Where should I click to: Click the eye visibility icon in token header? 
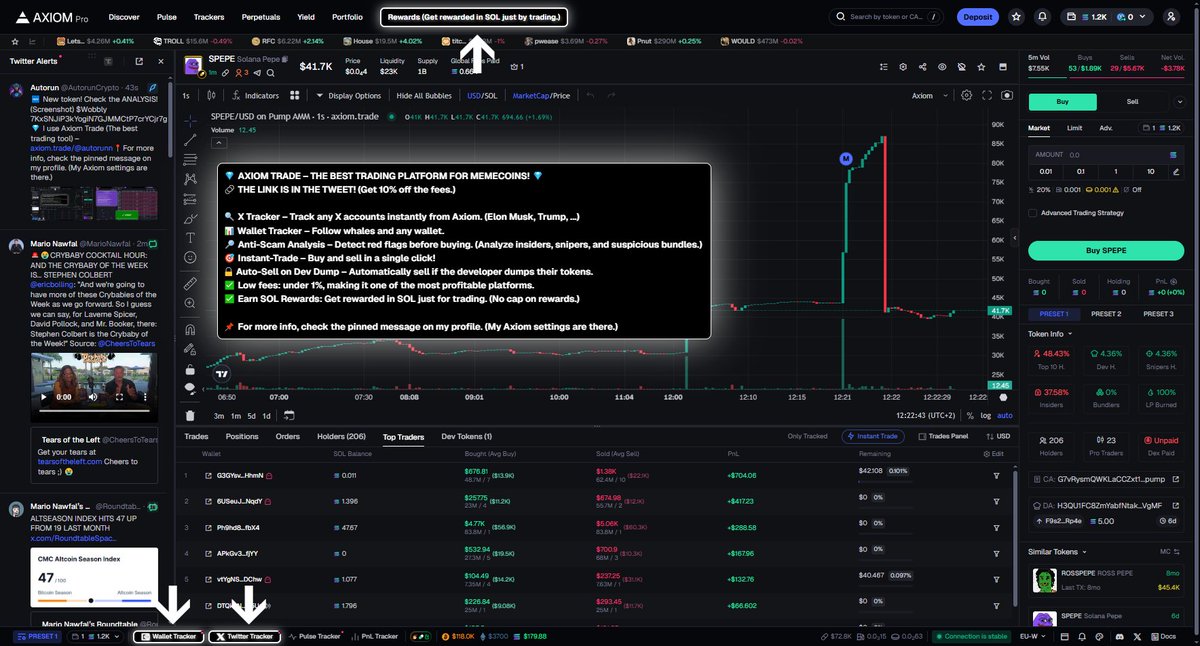coord(942,67)
